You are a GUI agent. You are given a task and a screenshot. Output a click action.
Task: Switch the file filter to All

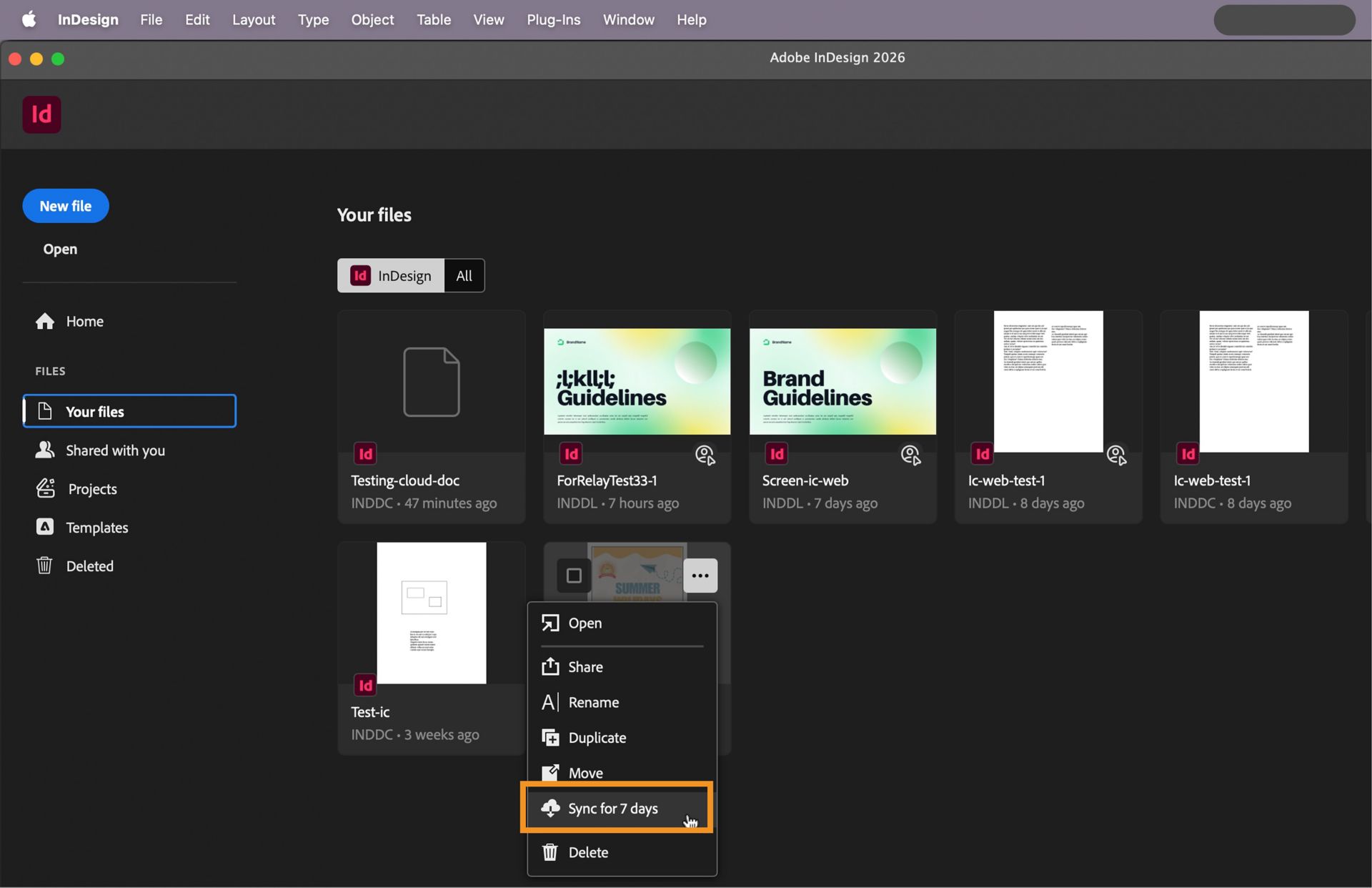[464, 275]
